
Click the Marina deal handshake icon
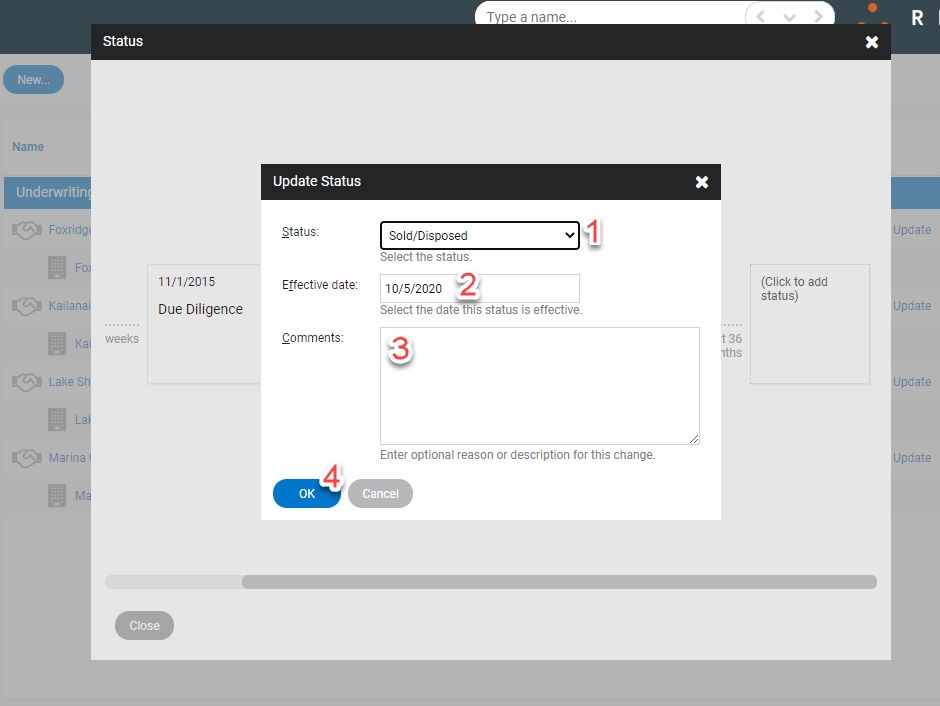click(x=27, y=458)
